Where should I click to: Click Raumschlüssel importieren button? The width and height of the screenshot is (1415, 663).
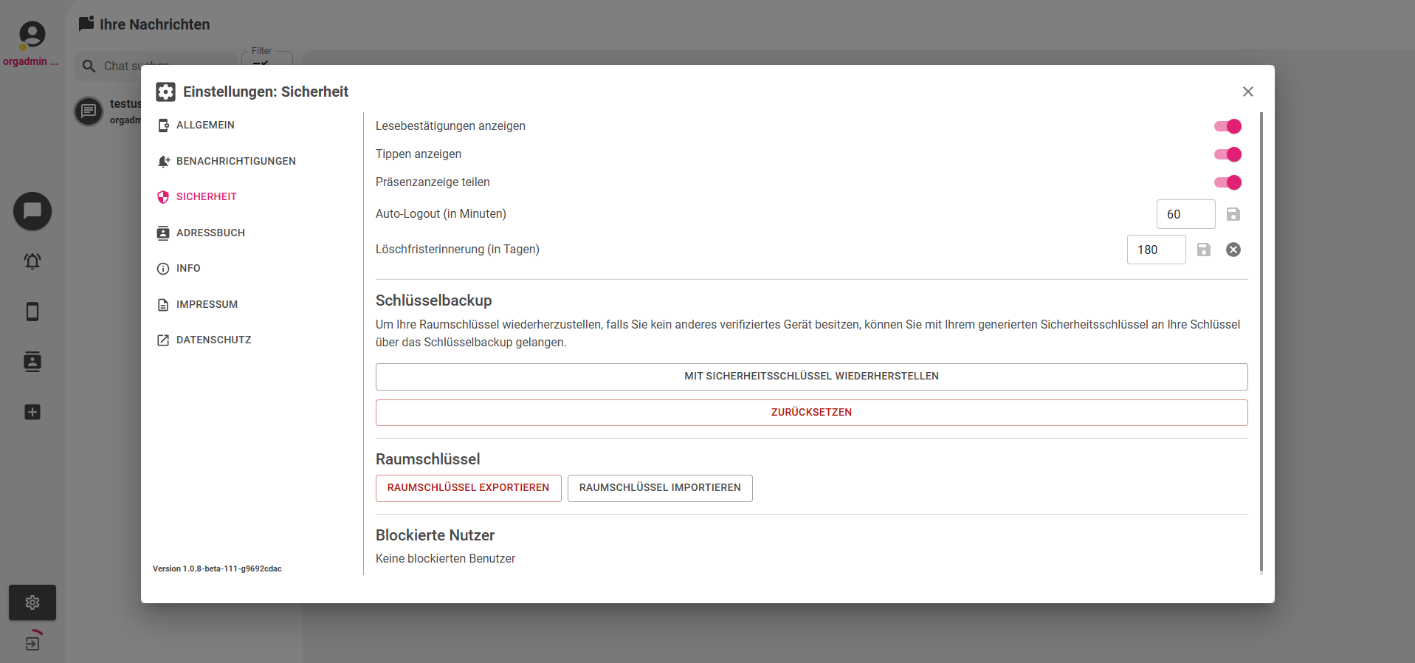[x=660, y=488]
